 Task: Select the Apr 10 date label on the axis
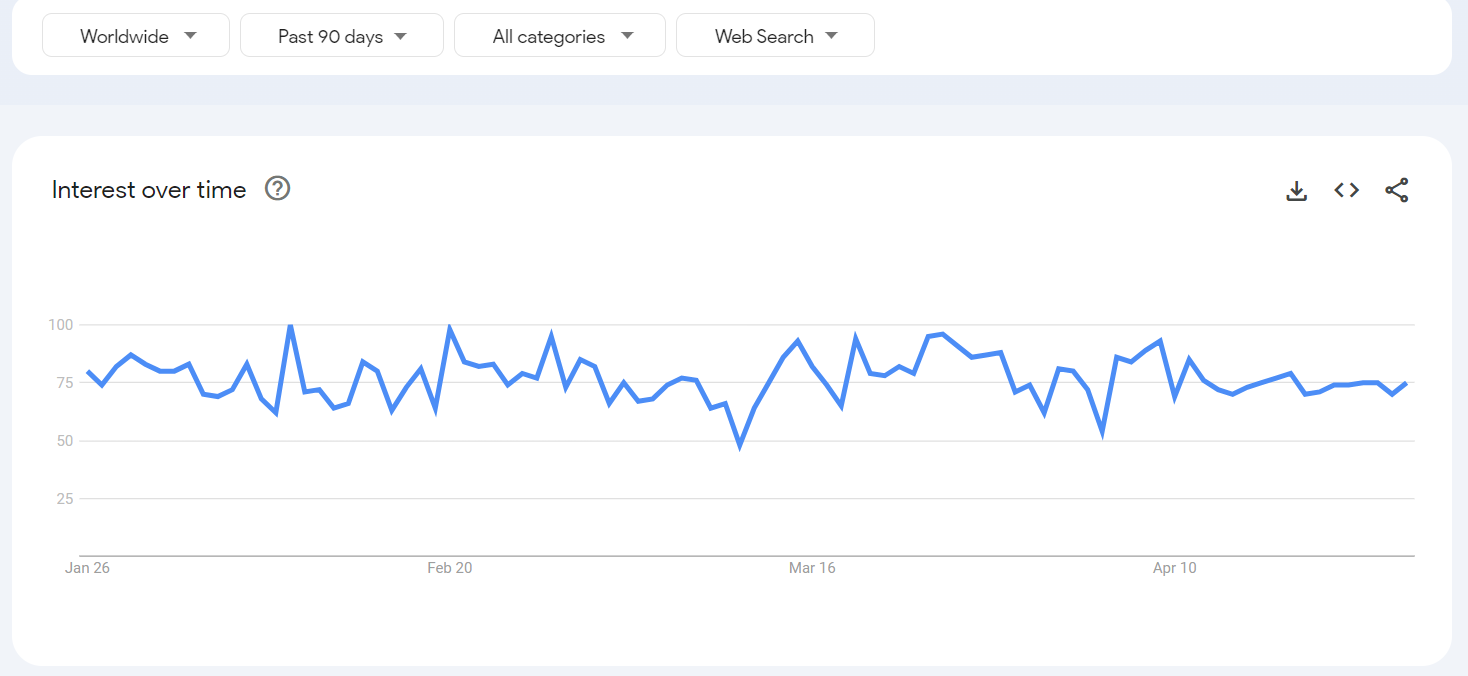[x=1174, y=568]
